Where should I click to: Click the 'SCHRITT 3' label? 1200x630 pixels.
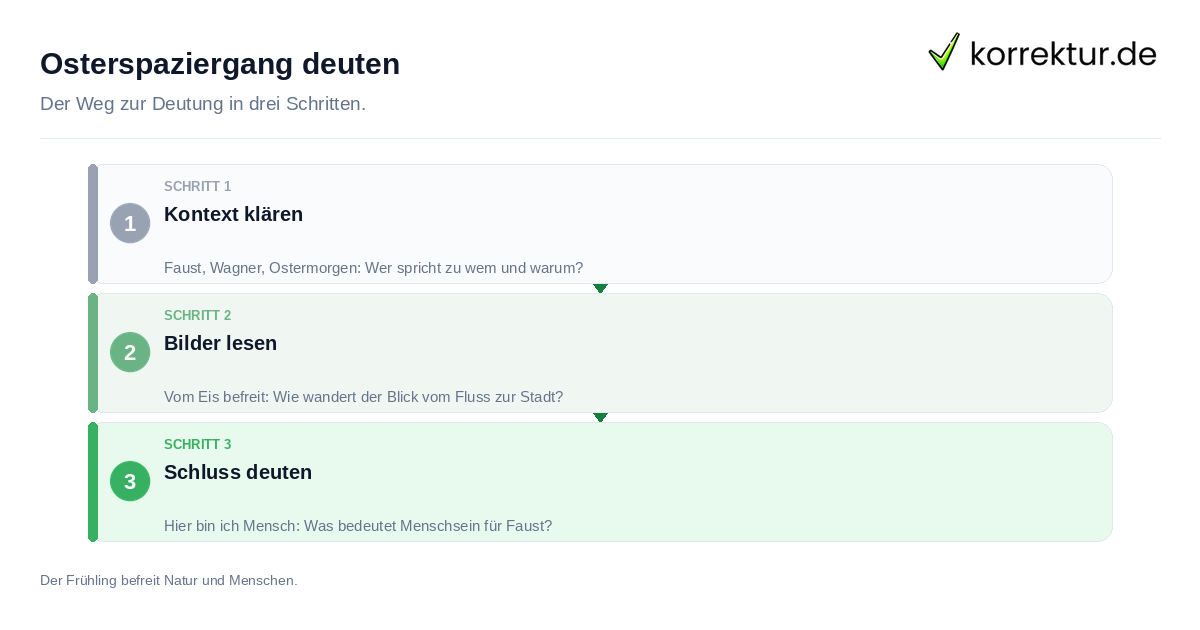click(197, 444)
